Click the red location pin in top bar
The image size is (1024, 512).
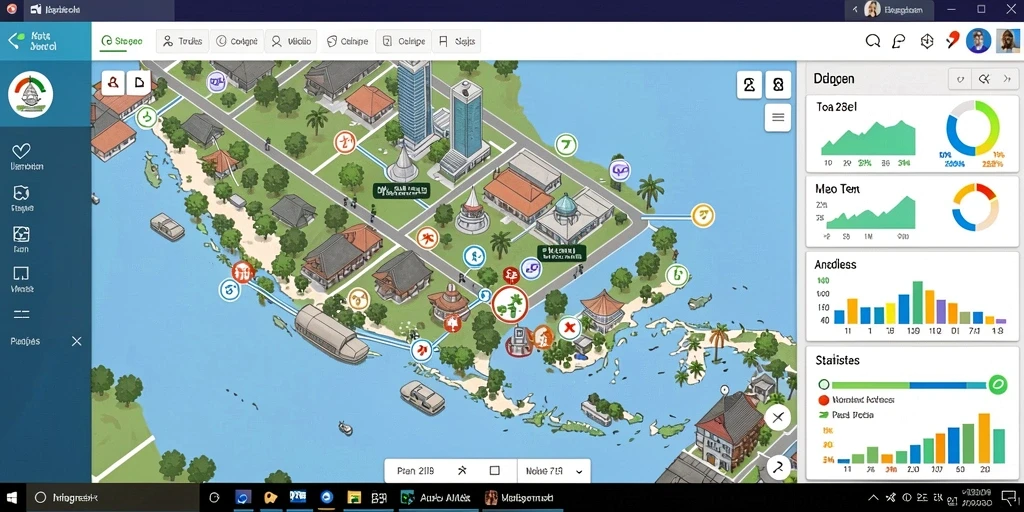pos(953,40)
